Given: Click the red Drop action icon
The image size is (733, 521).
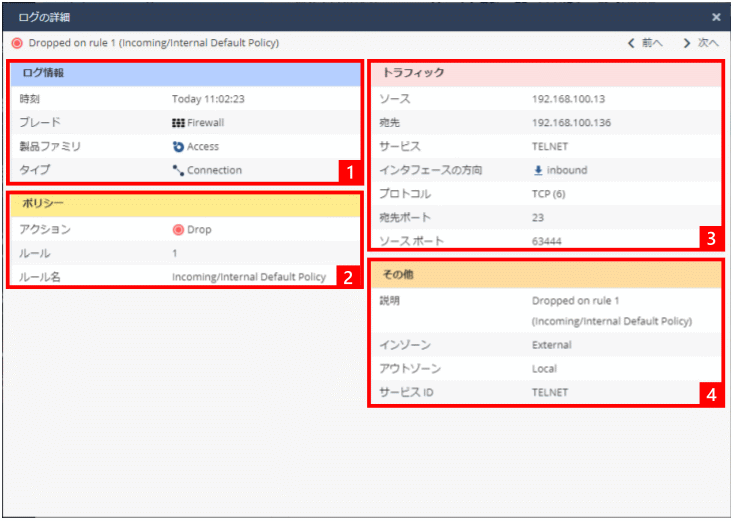Looking at the screenshot, I should coord(179,230).
